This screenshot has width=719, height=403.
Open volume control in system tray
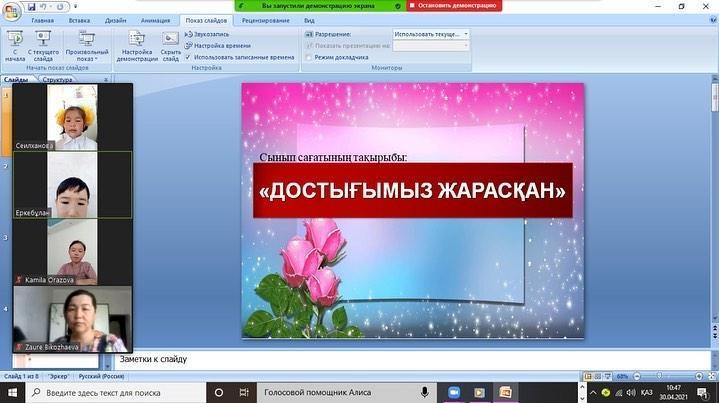tap(631, 393)
